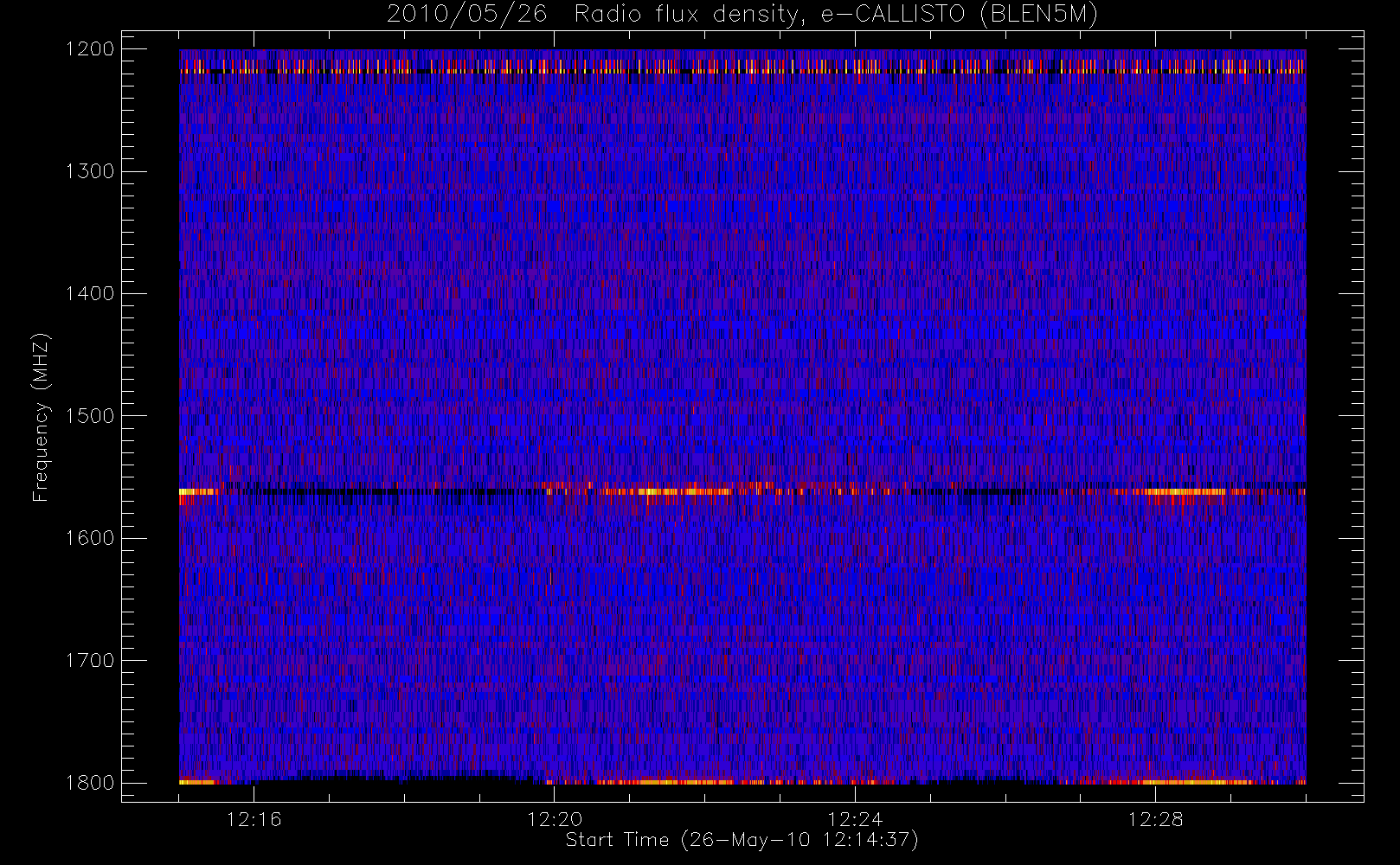Viewport: 1400px width, 865px height.
Task: Select the 1700 frequency tick label
Action: [x=90, y=661]
